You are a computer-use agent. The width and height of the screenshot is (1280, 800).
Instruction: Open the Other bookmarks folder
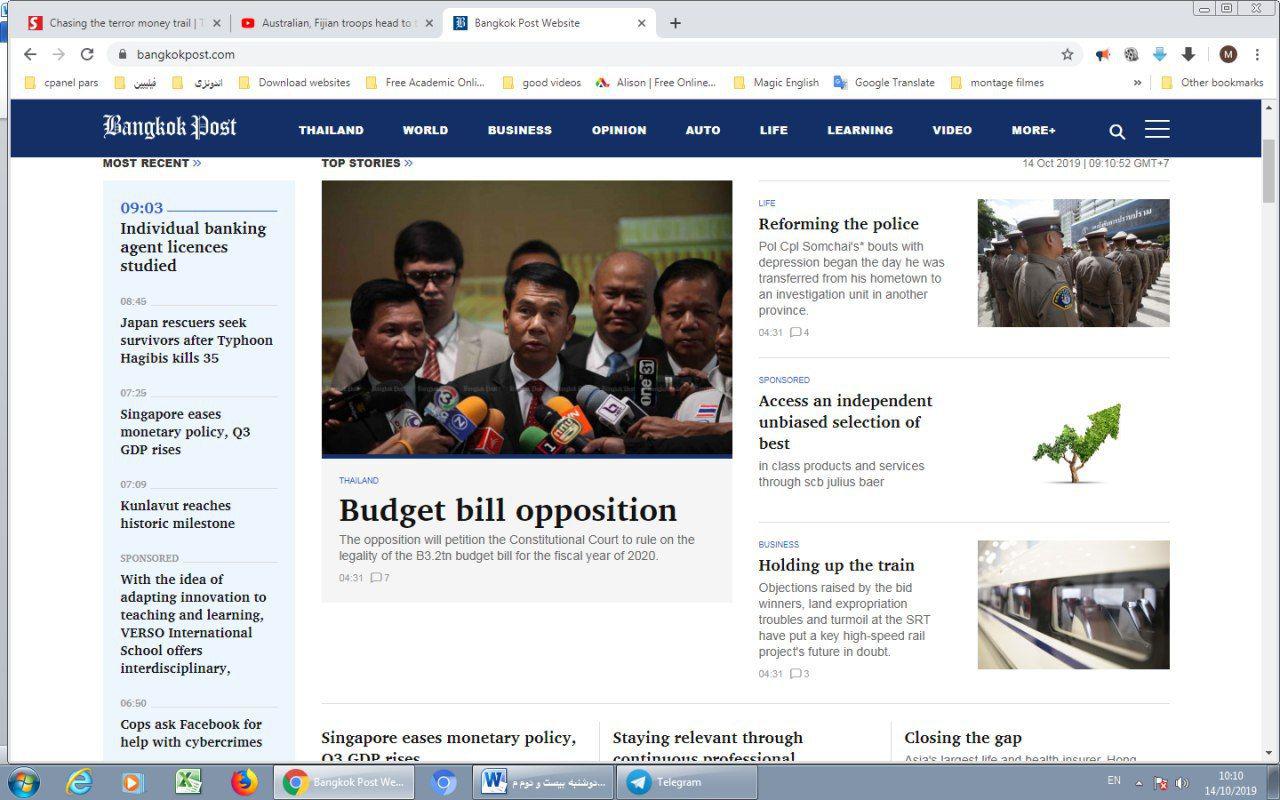(1212, 83)
